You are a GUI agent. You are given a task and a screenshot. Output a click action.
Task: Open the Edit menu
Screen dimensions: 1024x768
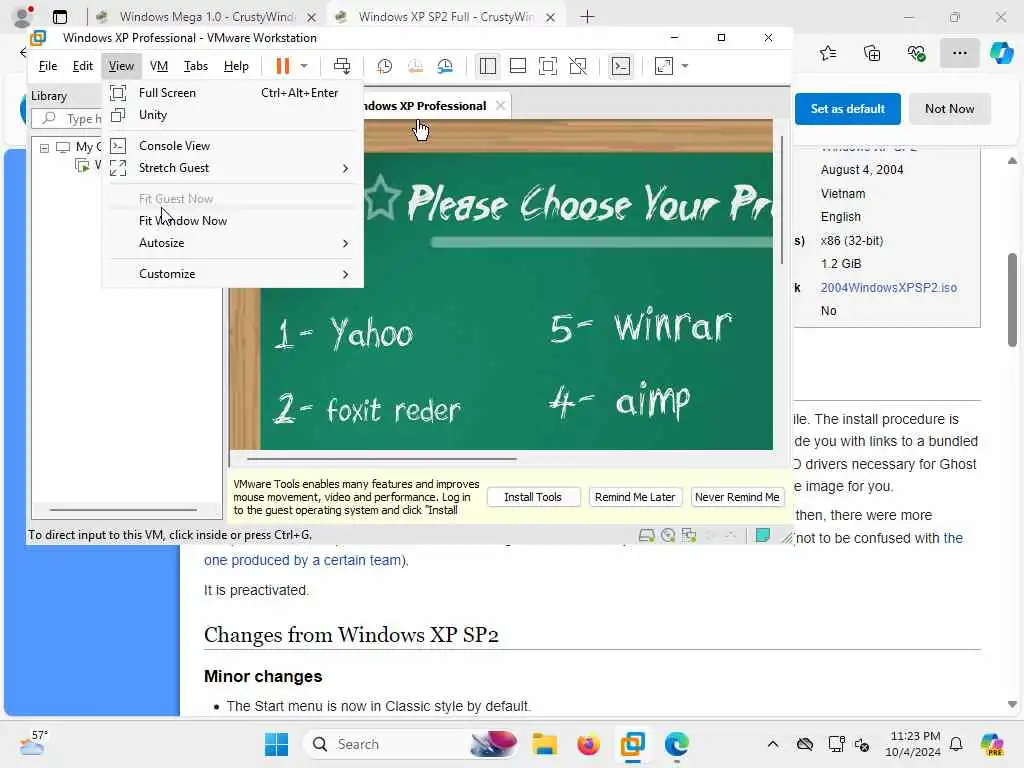pyautogui.click(x=82, y=66)
